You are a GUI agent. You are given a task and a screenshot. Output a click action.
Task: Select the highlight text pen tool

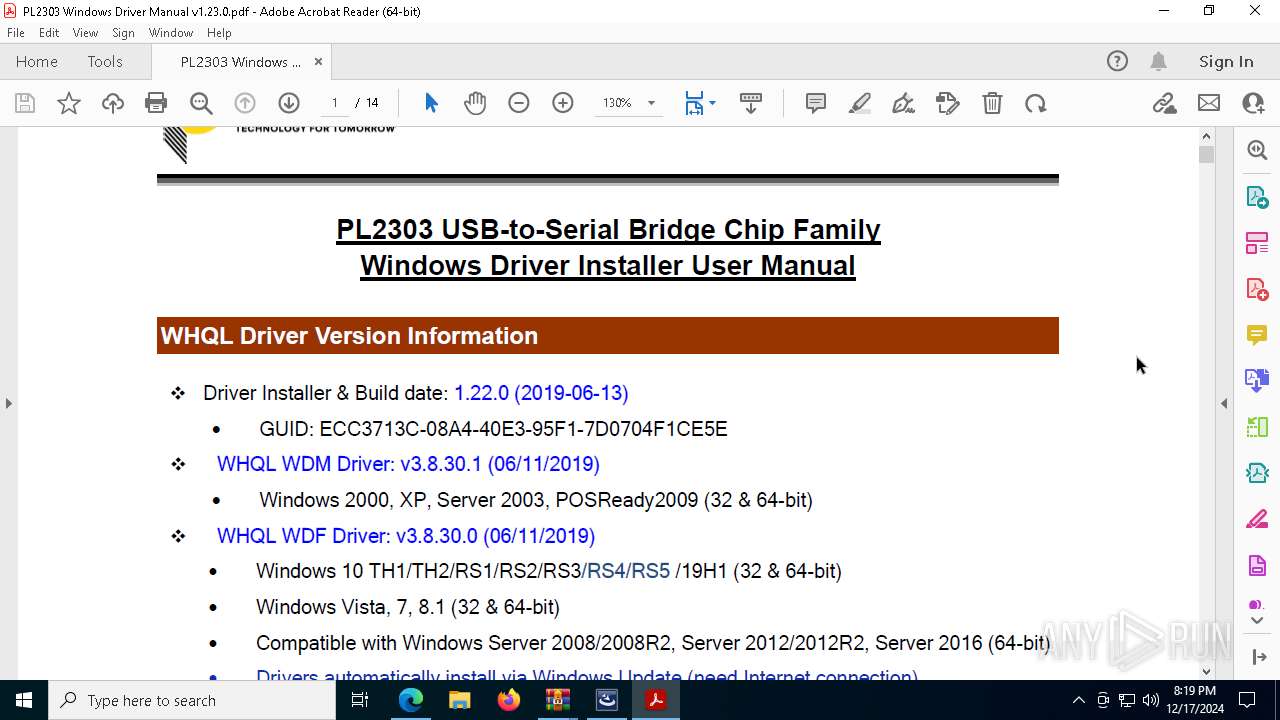[860, 103]
